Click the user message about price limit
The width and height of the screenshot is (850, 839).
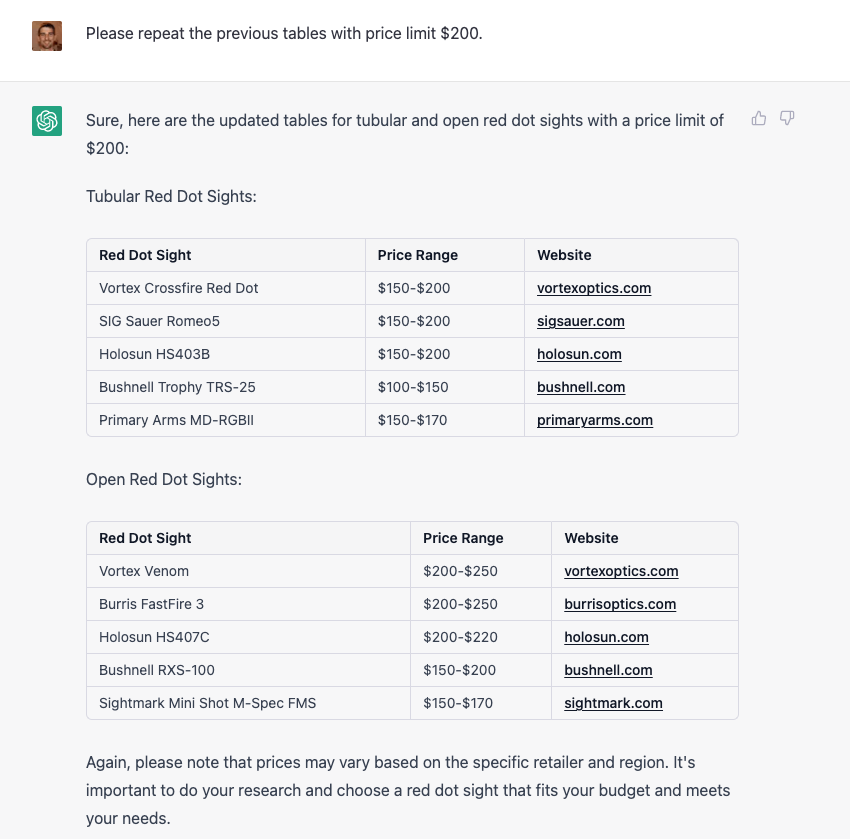pyautogui.click(x=284, y=34)
